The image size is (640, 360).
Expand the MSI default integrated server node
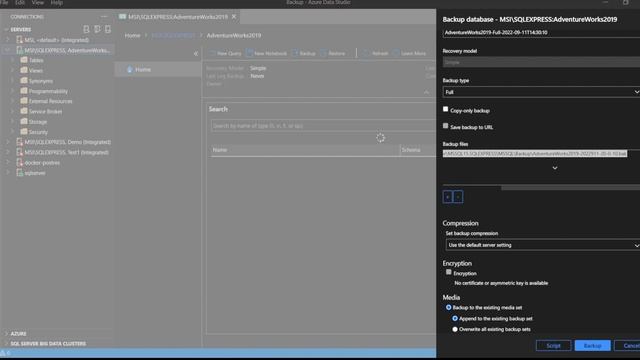pyautogui.click(x=8, y=40)
